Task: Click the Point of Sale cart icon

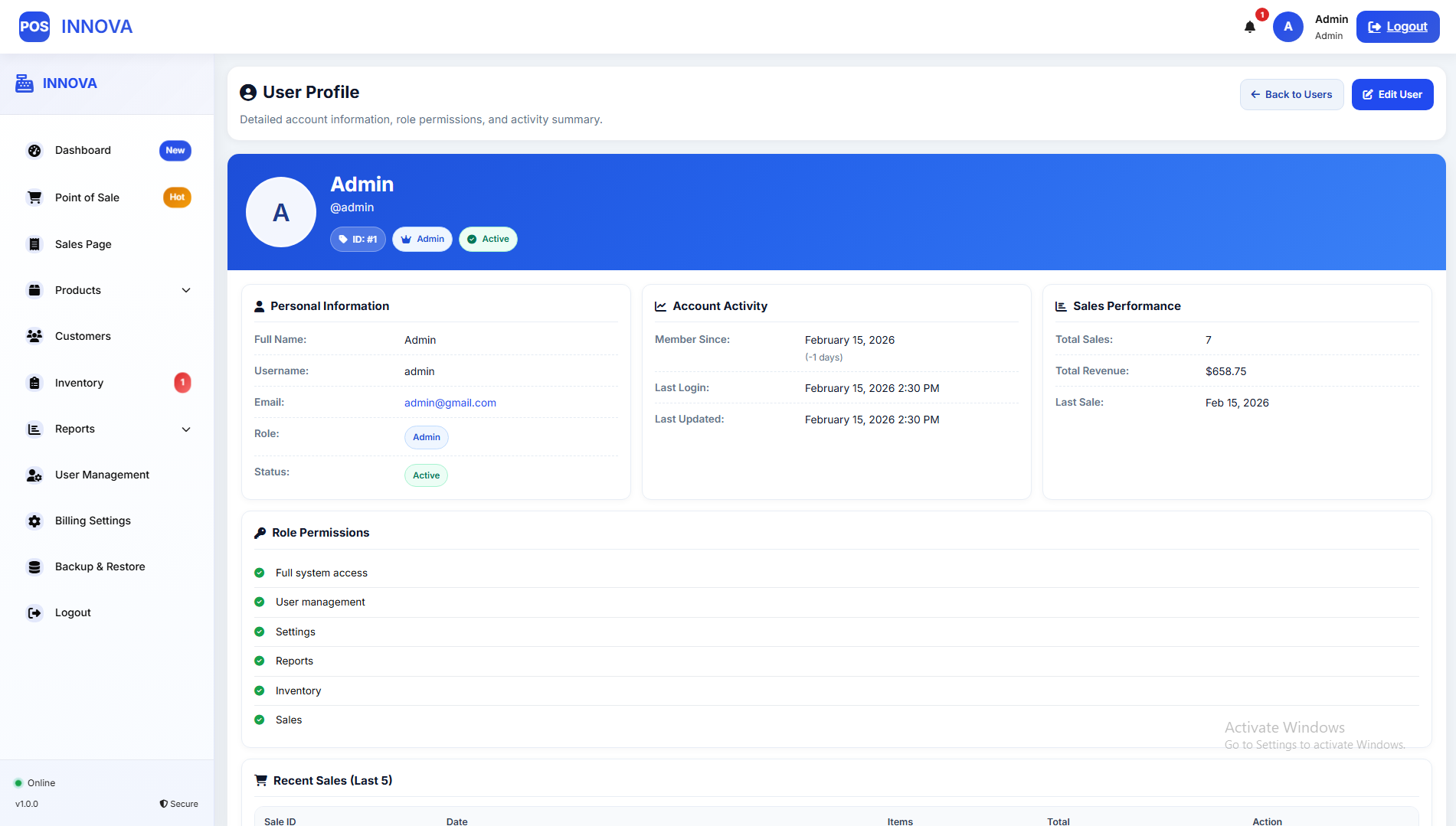Action: coord(34,198)
